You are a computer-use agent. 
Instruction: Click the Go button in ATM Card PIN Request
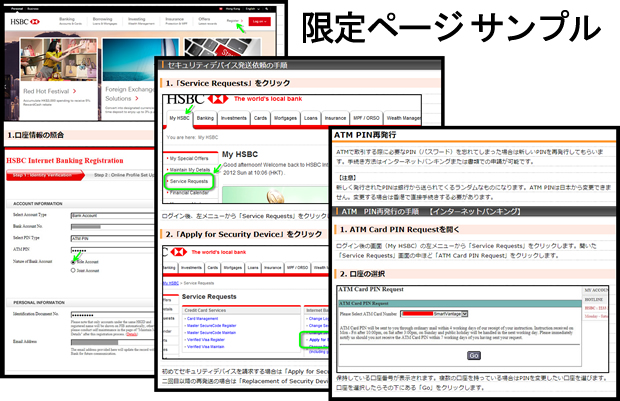point(474,356)
